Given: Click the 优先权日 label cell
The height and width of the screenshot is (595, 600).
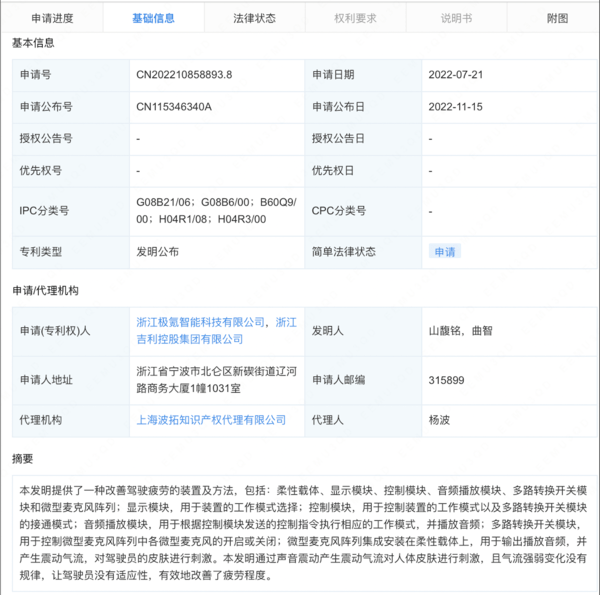Looking at the screenshot, I should [363, 171].
